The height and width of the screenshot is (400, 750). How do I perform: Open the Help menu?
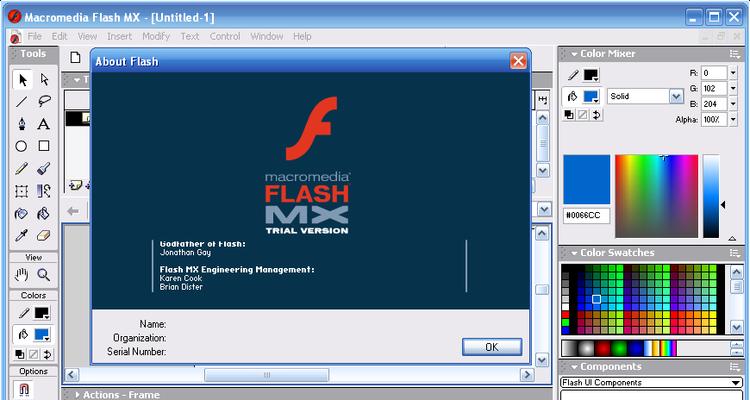pyautogui.click(x=302, y=36)
